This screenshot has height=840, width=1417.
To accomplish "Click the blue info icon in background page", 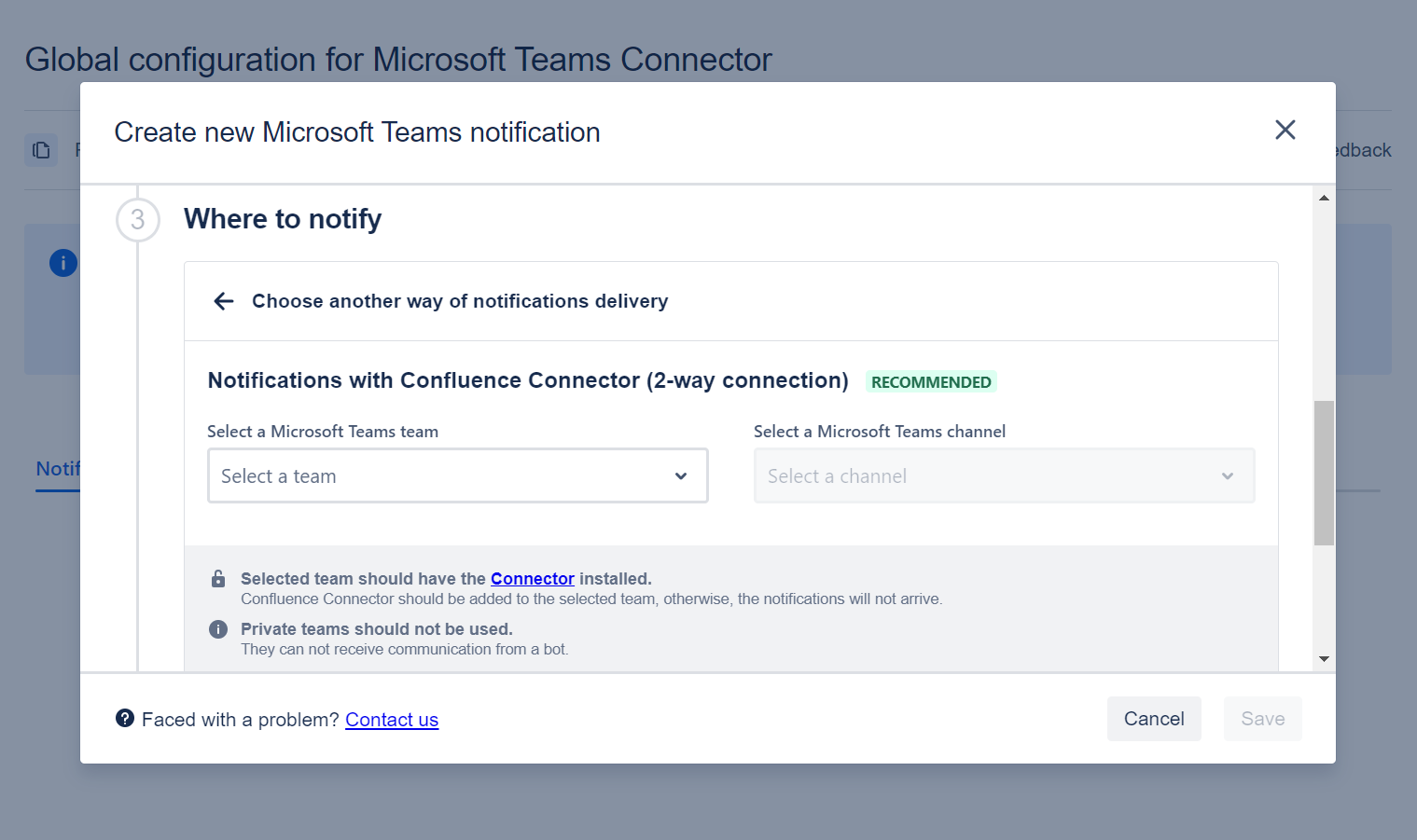I will 63,263.
